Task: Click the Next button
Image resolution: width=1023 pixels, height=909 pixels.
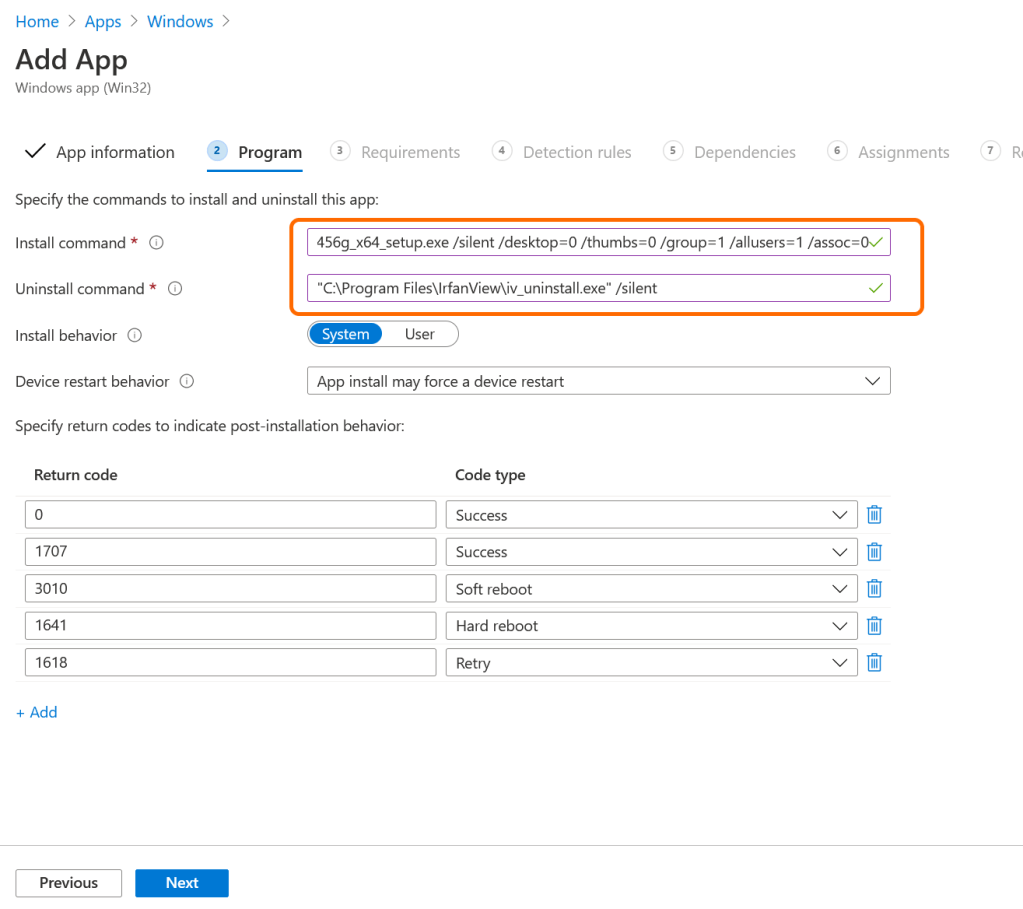Action: tap(182, 883)
